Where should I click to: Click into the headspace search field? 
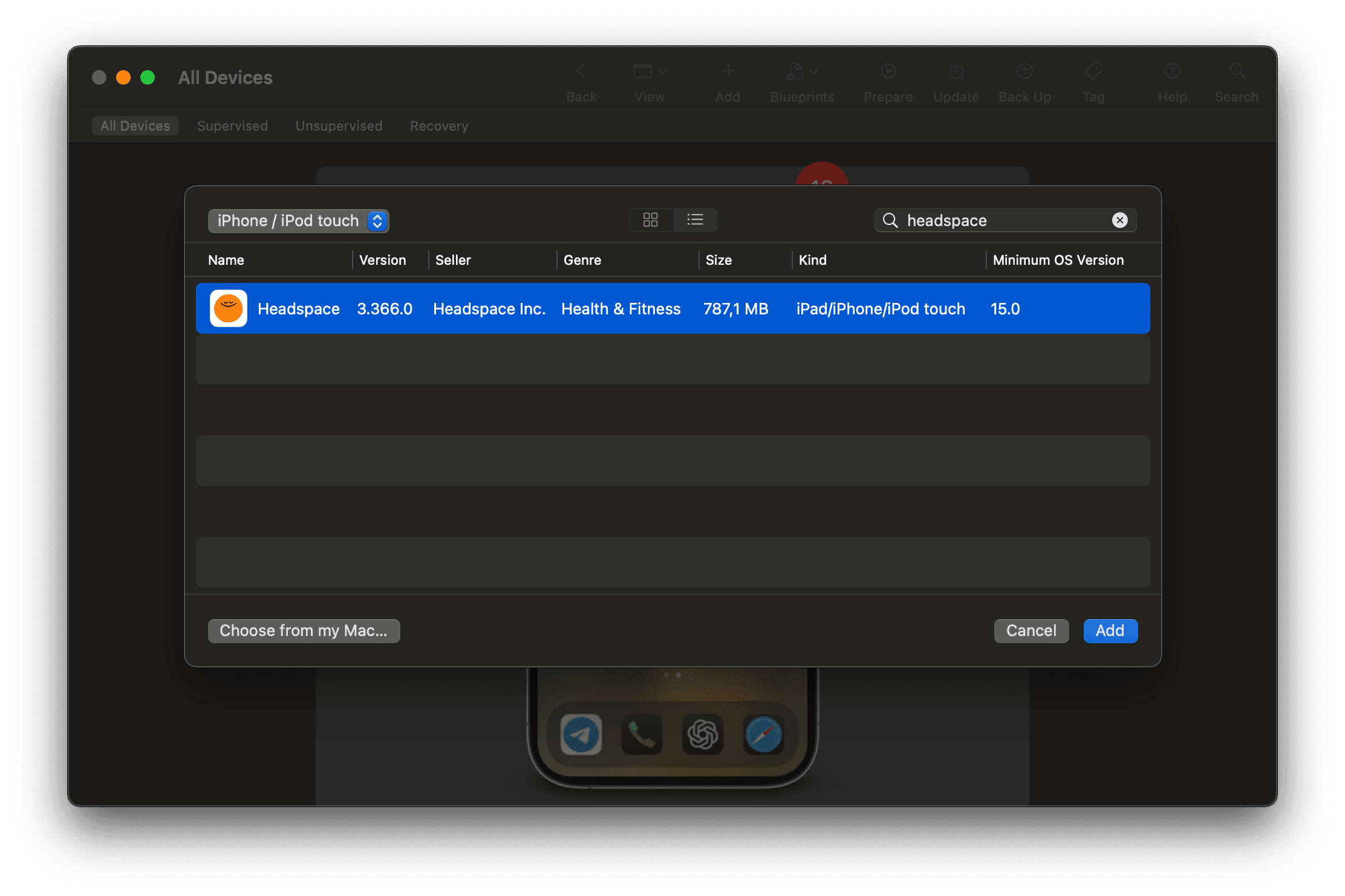1005,221
